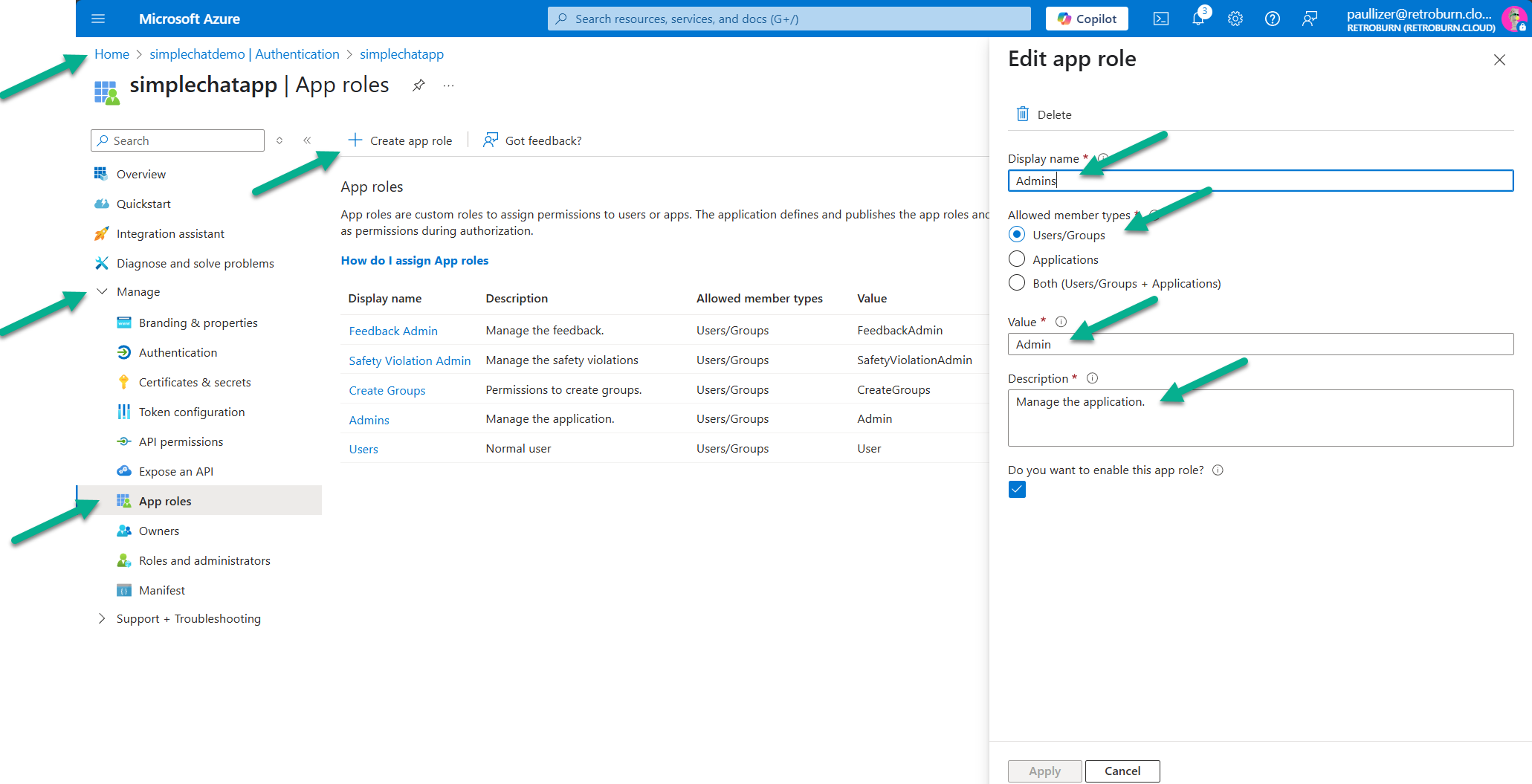
Task: Open Copilot in Azure
Action: (1086, 18)
